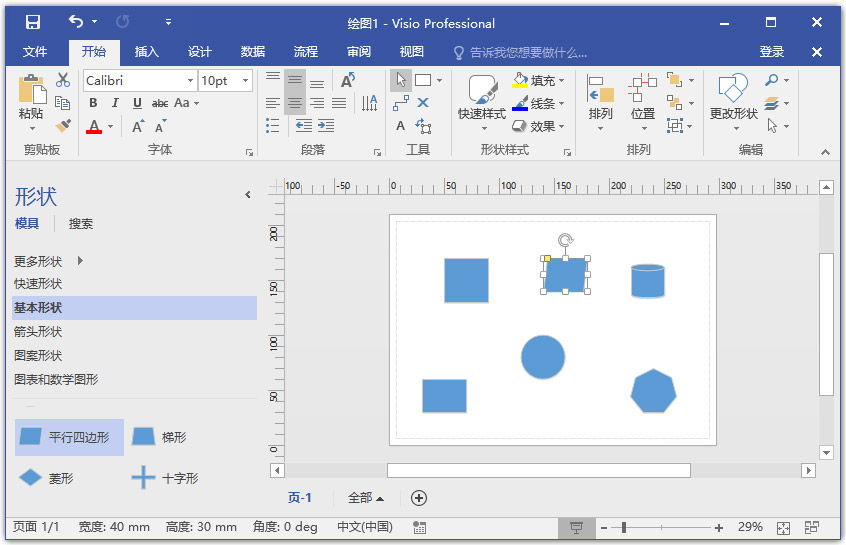Image resolution: width=846 pixels, height=545 pixels.
Task: Activate the Format Painter brush
Action: (x=63, y=126)
